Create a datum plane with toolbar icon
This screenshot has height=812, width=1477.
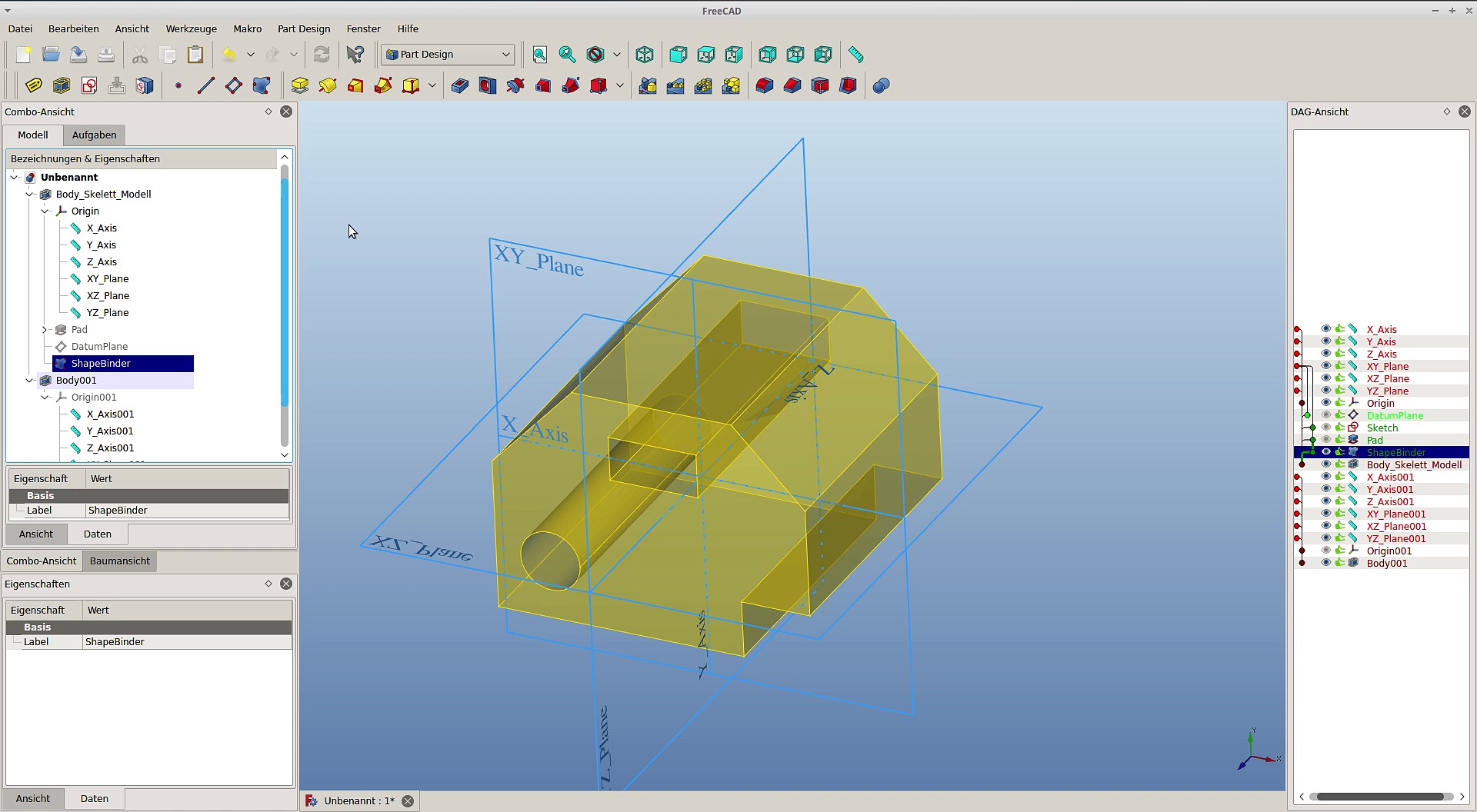pyautogui.click(x=234, y=85)
